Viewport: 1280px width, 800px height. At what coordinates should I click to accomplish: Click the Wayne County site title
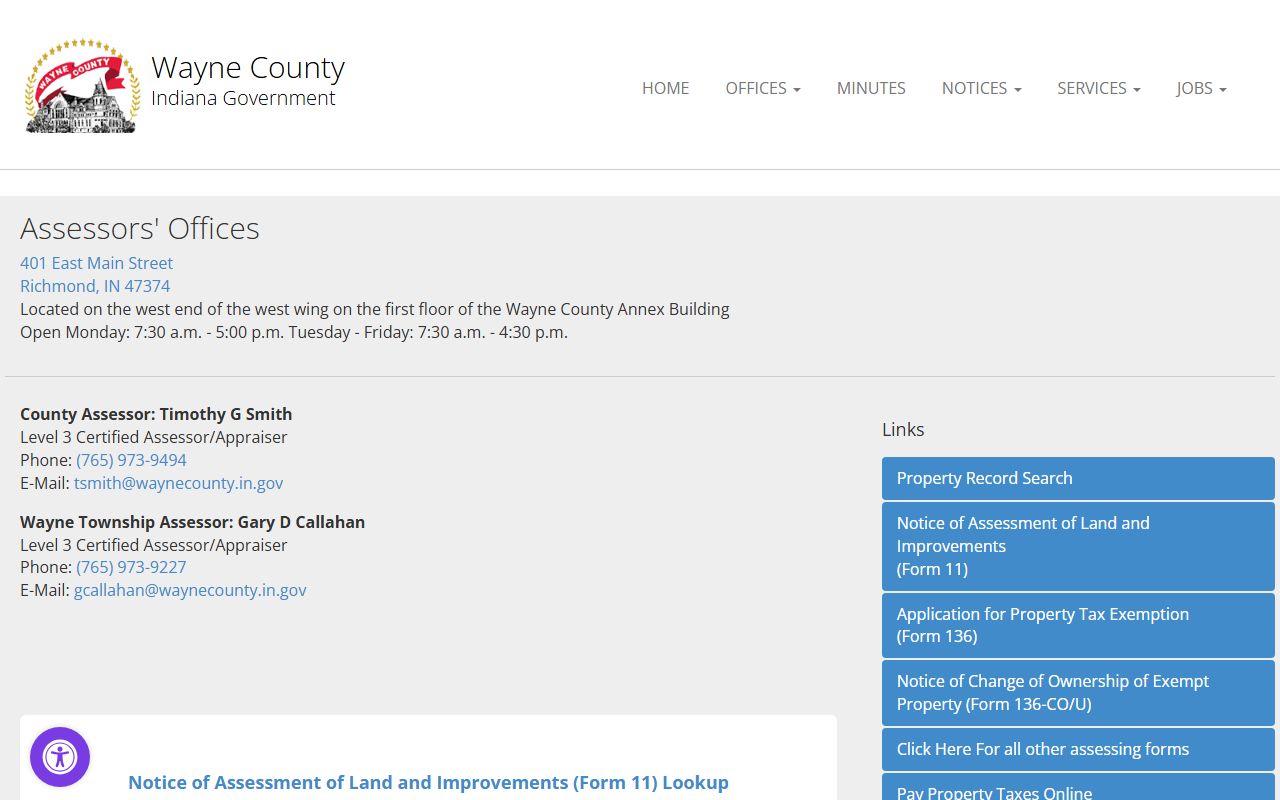pos(248,68)
